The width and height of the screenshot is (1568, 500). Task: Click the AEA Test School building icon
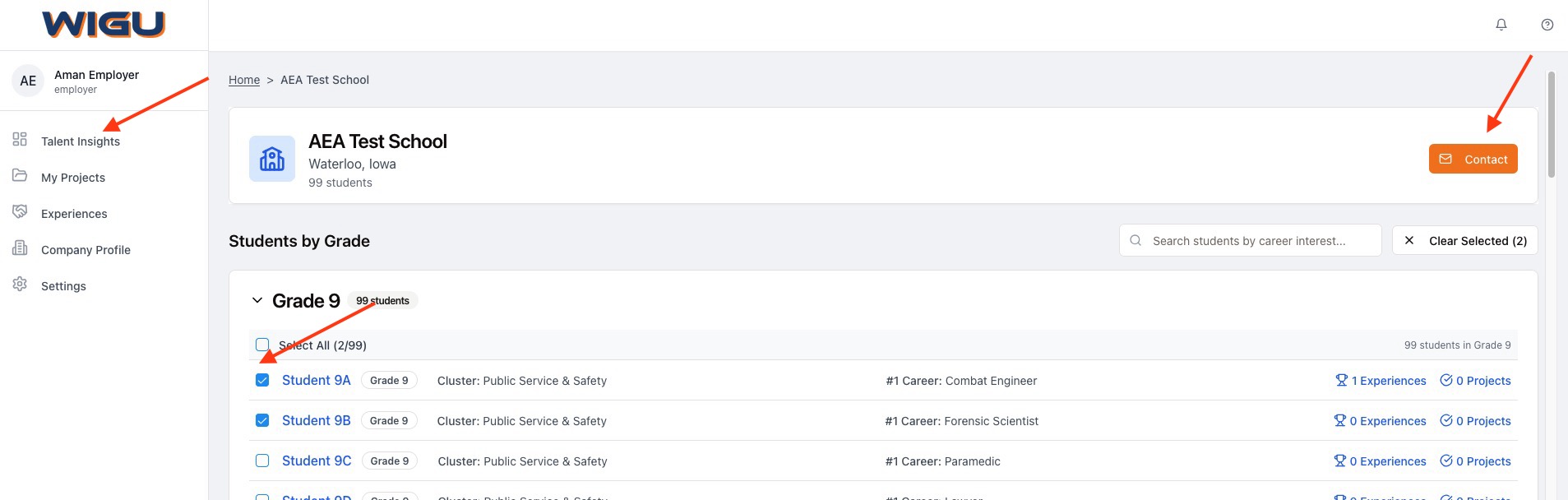pos(272,159)
